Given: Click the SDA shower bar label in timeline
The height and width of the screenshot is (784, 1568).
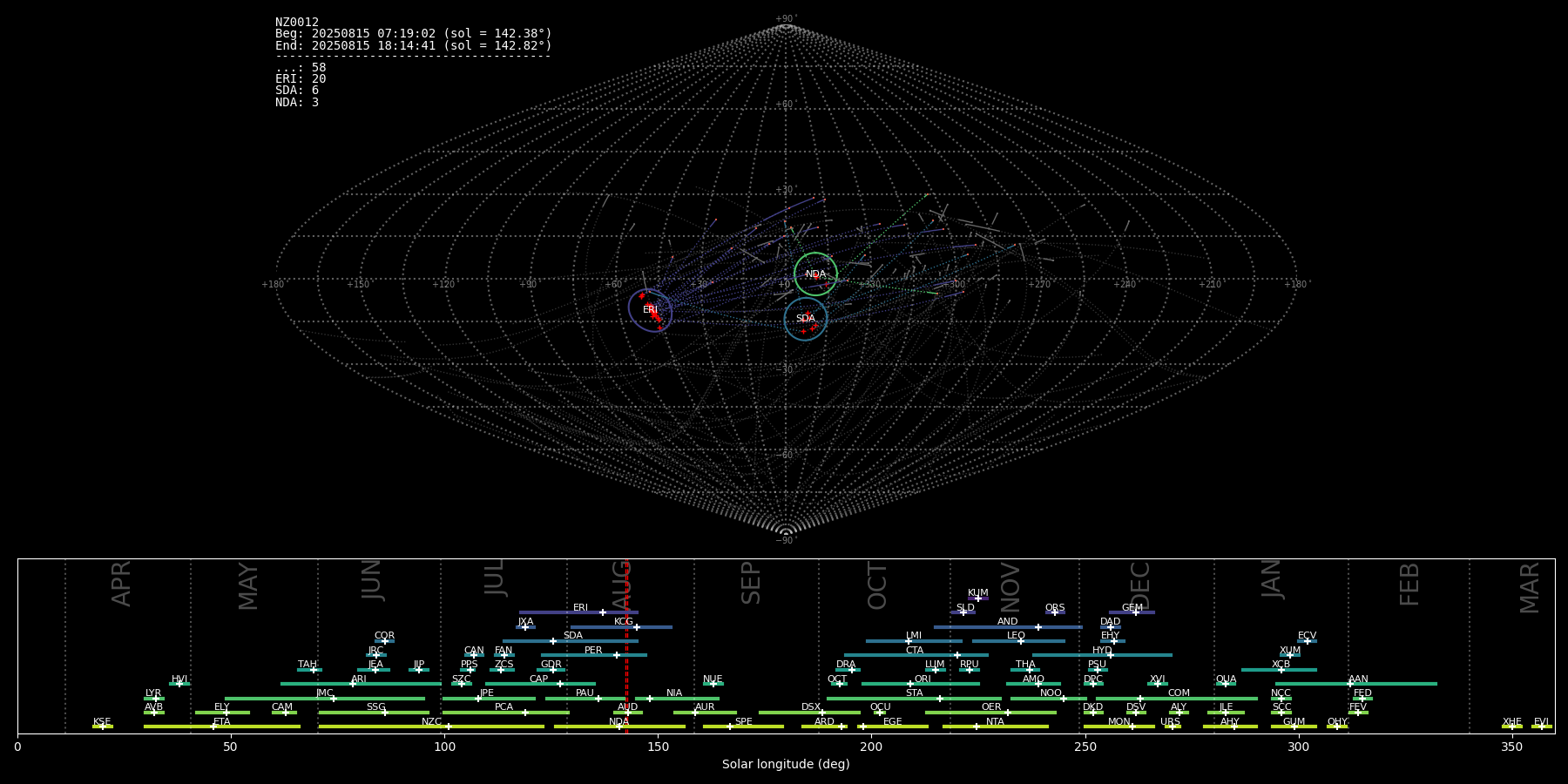Looking at the screenshot, I should [x=572, y=636].
